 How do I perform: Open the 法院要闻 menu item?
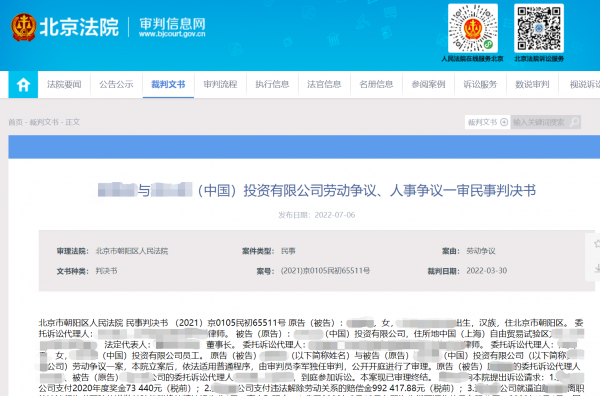click(64, 84)
